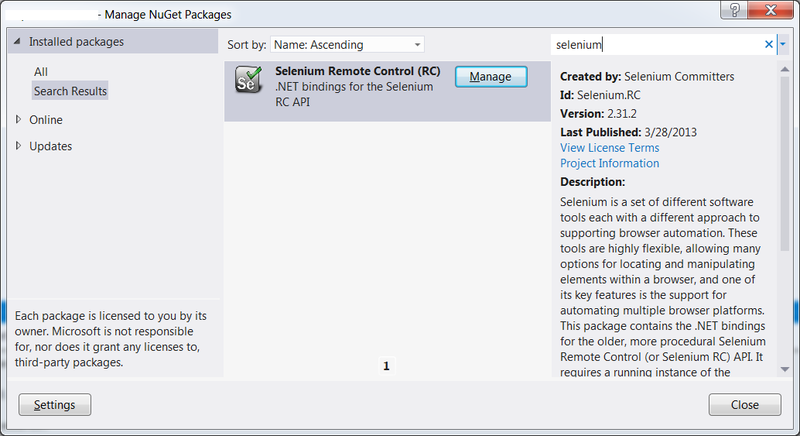Click scrollbar down arrow in details pane
The image size is (800, 436).
(785, 369)
